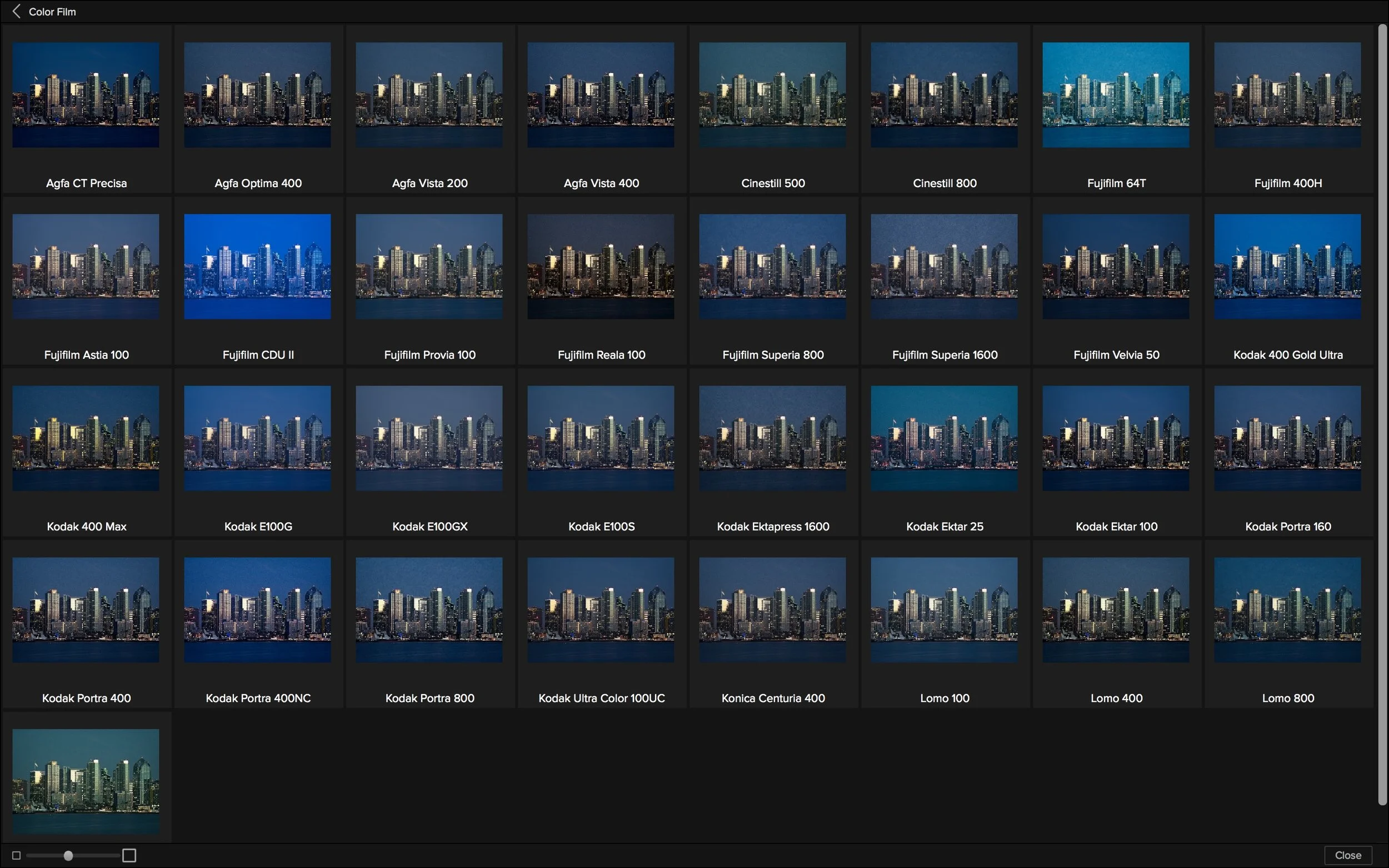
Task: Apply the Fujifilm 64T film preset
Action: point(1116,95)
